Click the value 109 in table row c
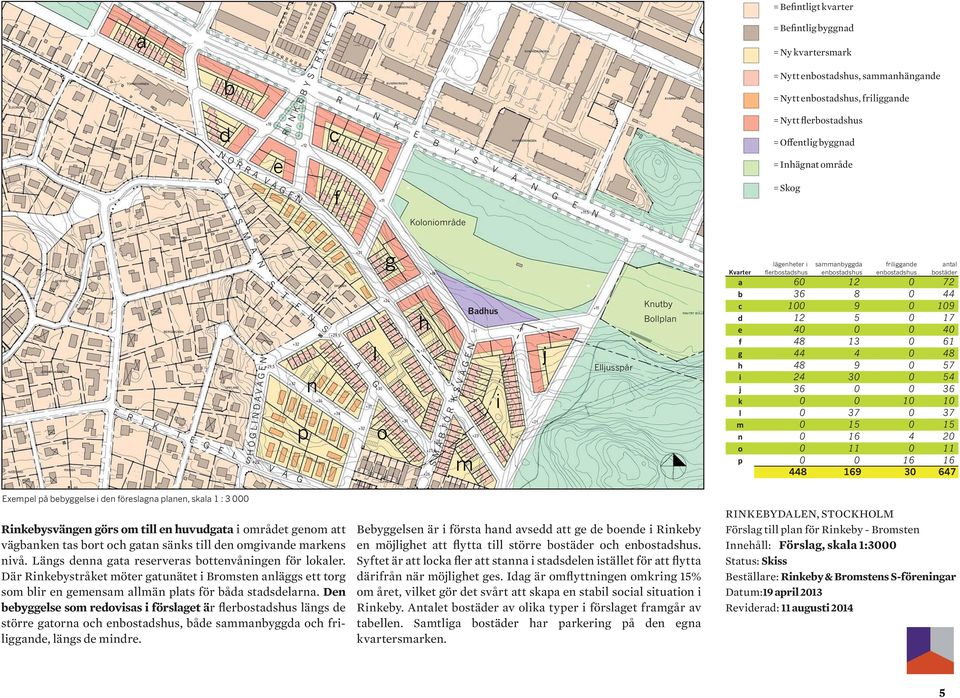The height and width of the screenshot is (698, 960). click(946, 305)
